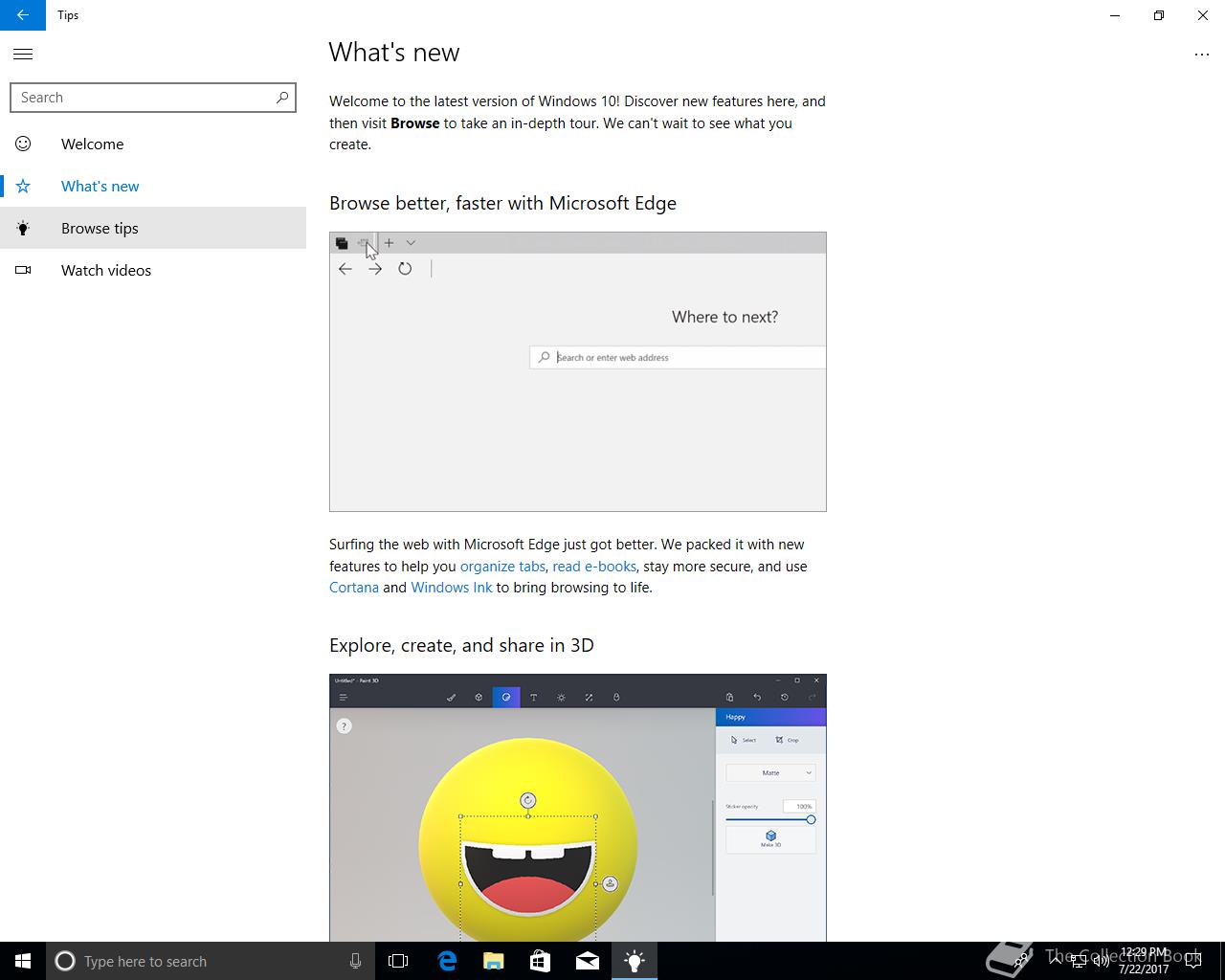Click the back arrow in Tips title bar
This screenshot has width=1225, height=980.
pyautogui.click(x=23, y=15)
